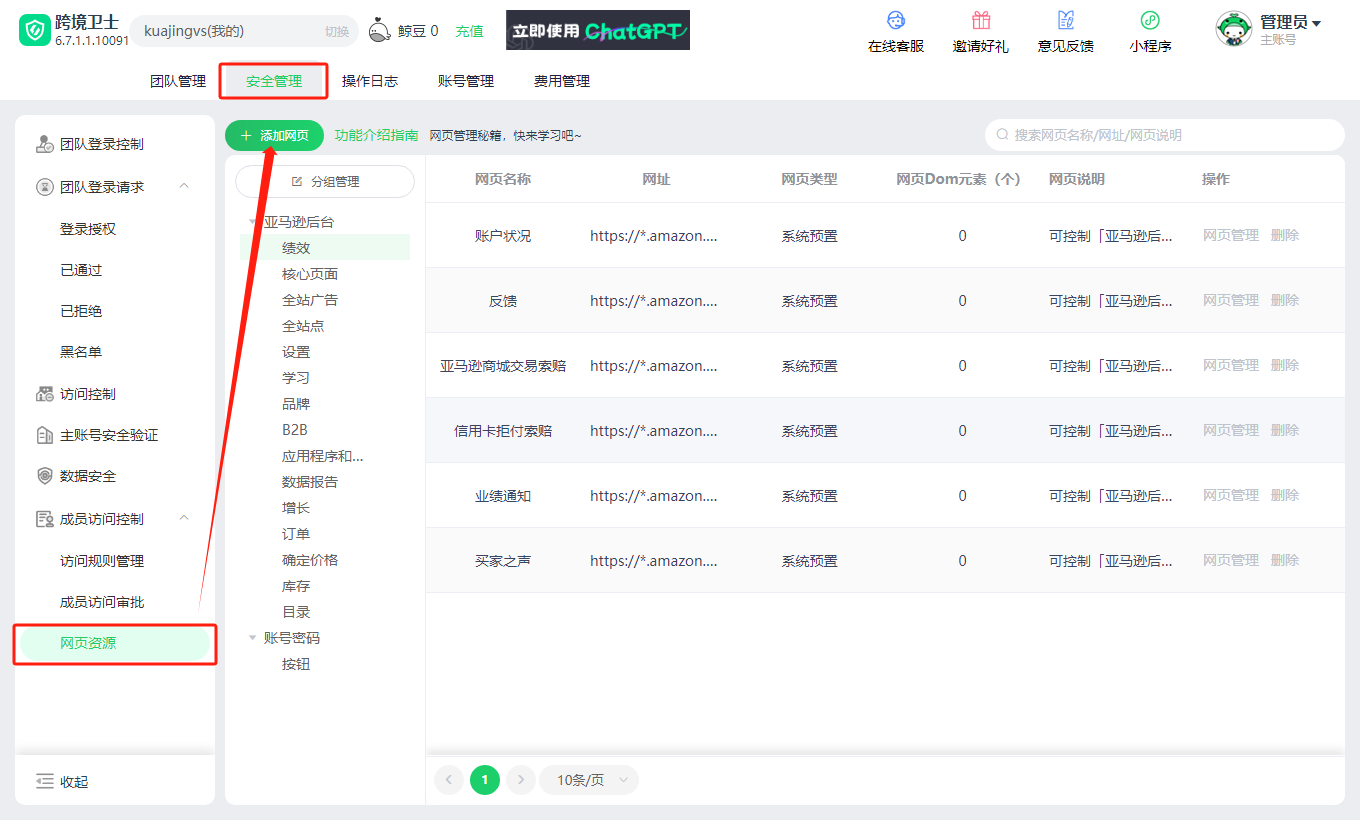Click the plus icon in 添加网页
This screenshot has height=820, width=1360.
pyautogui.click(x=246, y=135)
